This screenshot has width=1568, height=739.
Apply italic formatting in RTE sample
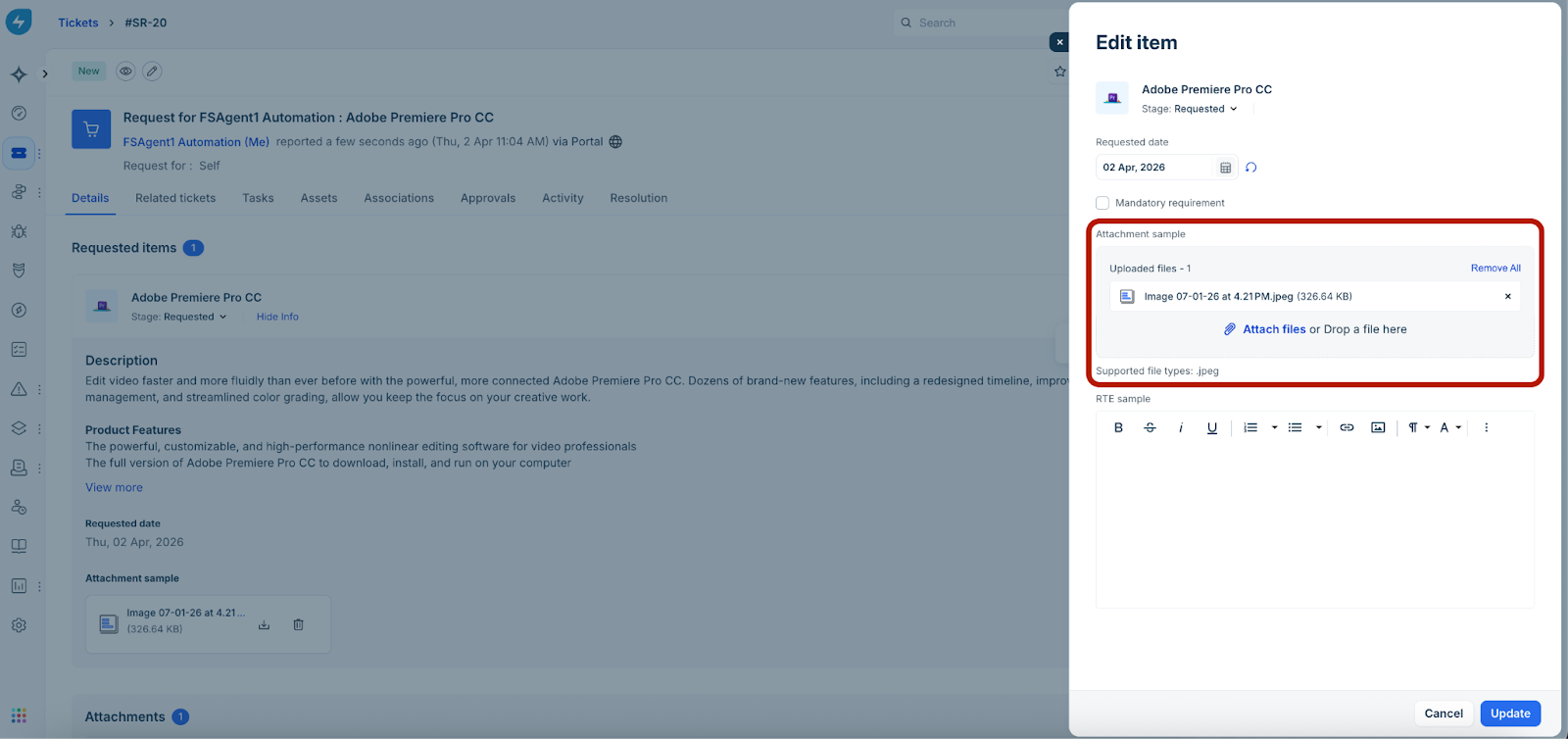tap(1181, 427)
